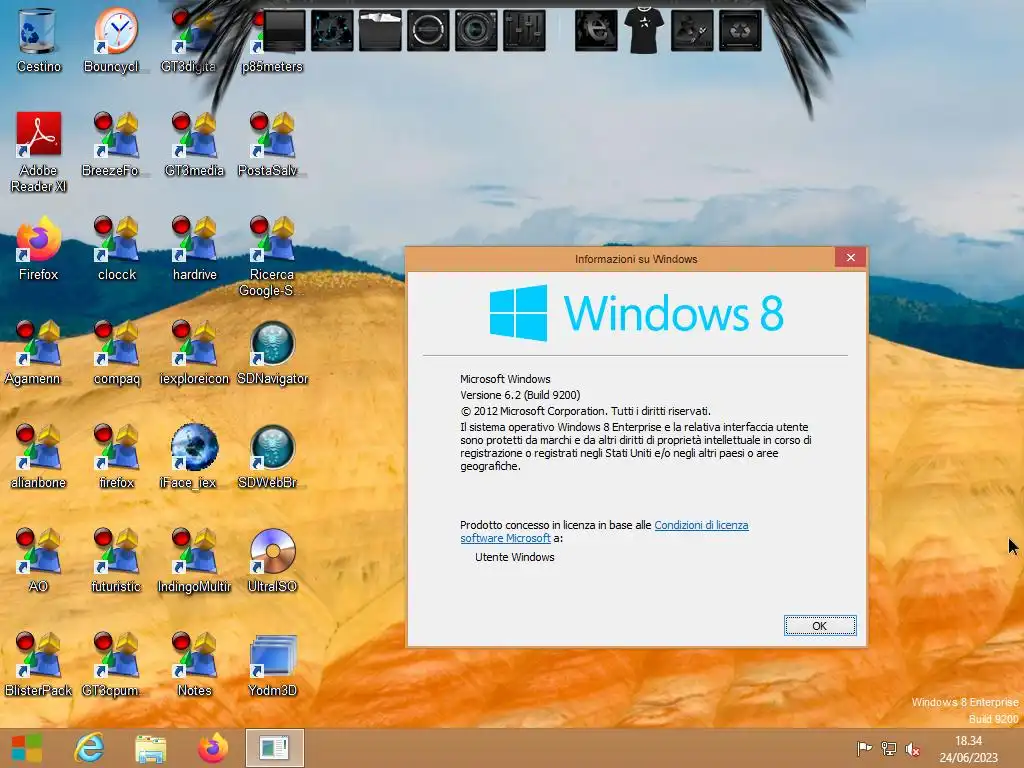Open Internet Explorer from the taskbar
The image size is (1024, 768).
(89, 748)
